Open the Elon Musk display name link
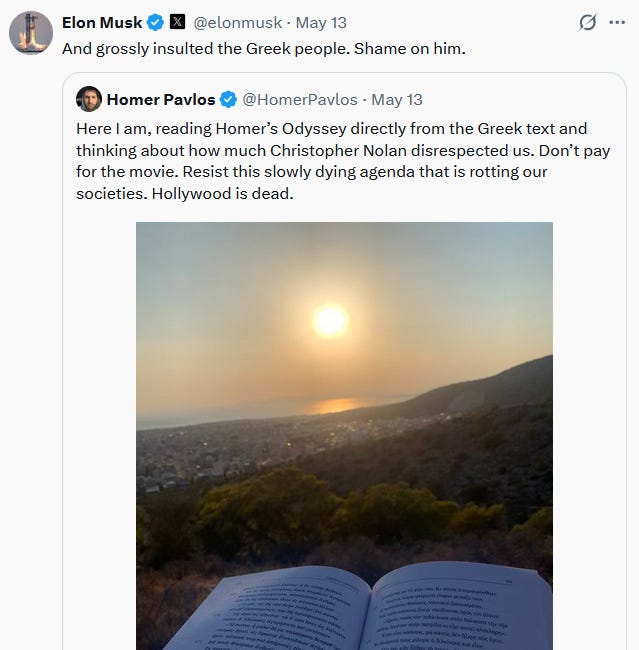639x650 pixels. coord(102,22)
